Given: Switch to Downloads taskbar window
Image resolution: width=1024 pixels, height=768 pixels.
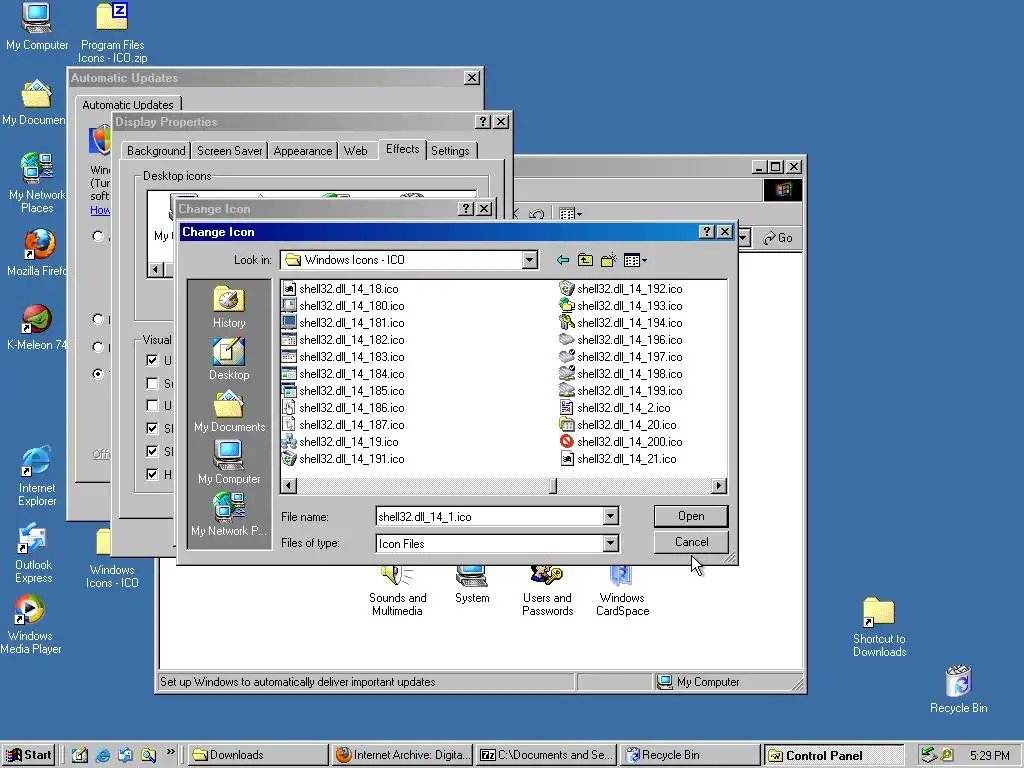Looking at the screenshot, I should (257, 755).
